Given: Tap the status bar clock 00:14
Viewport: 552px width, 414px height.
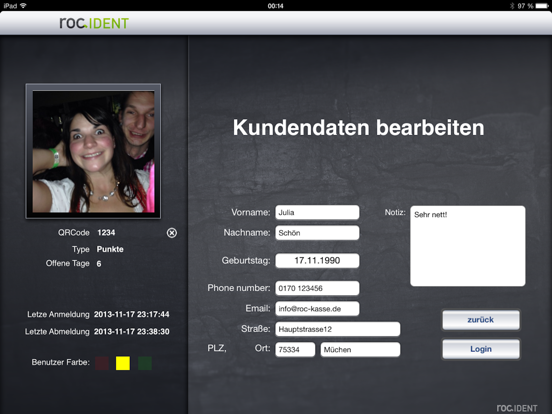Looking at the screenshot, I should [x=275, y=6].
